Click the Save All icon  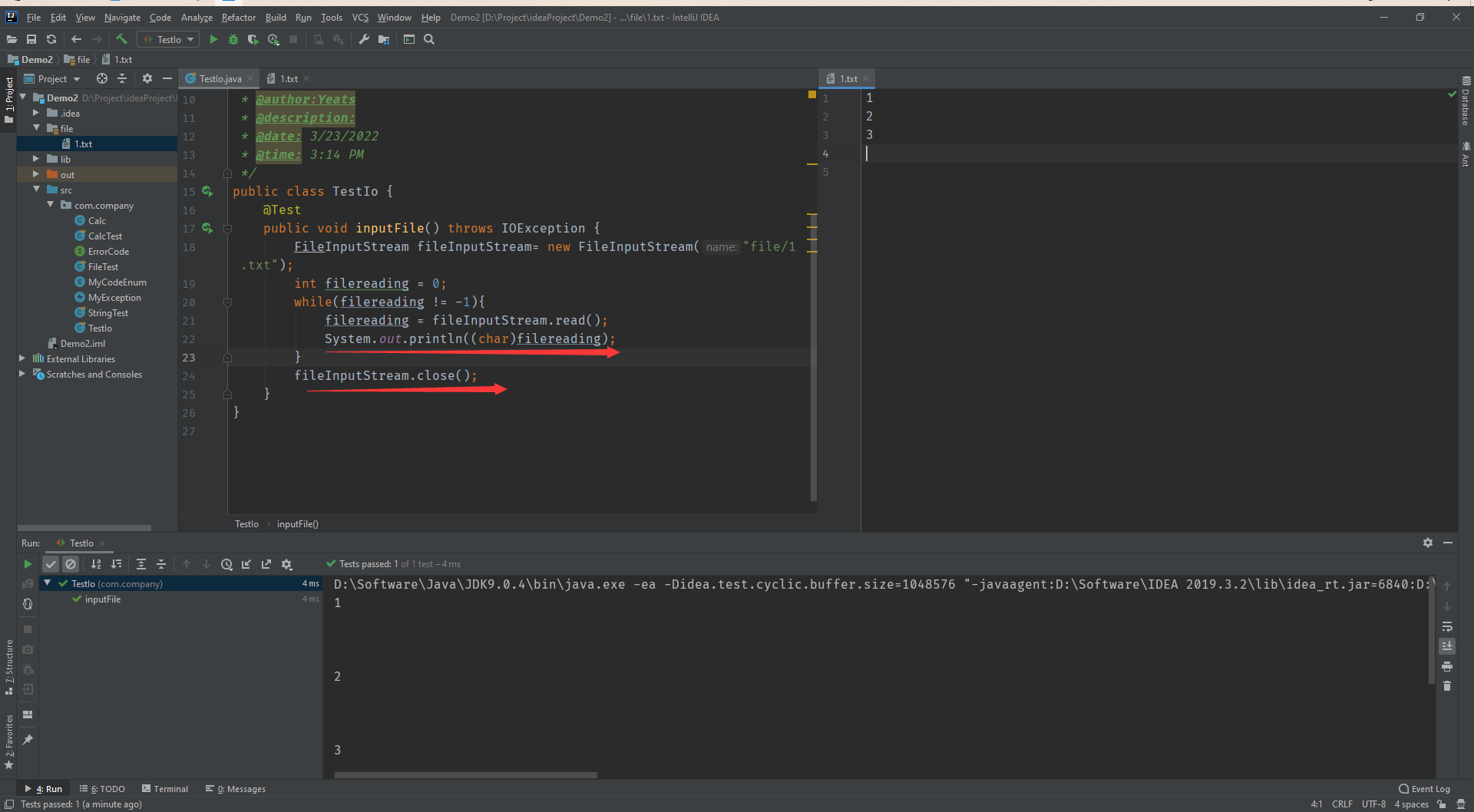[x=31, y=39]
